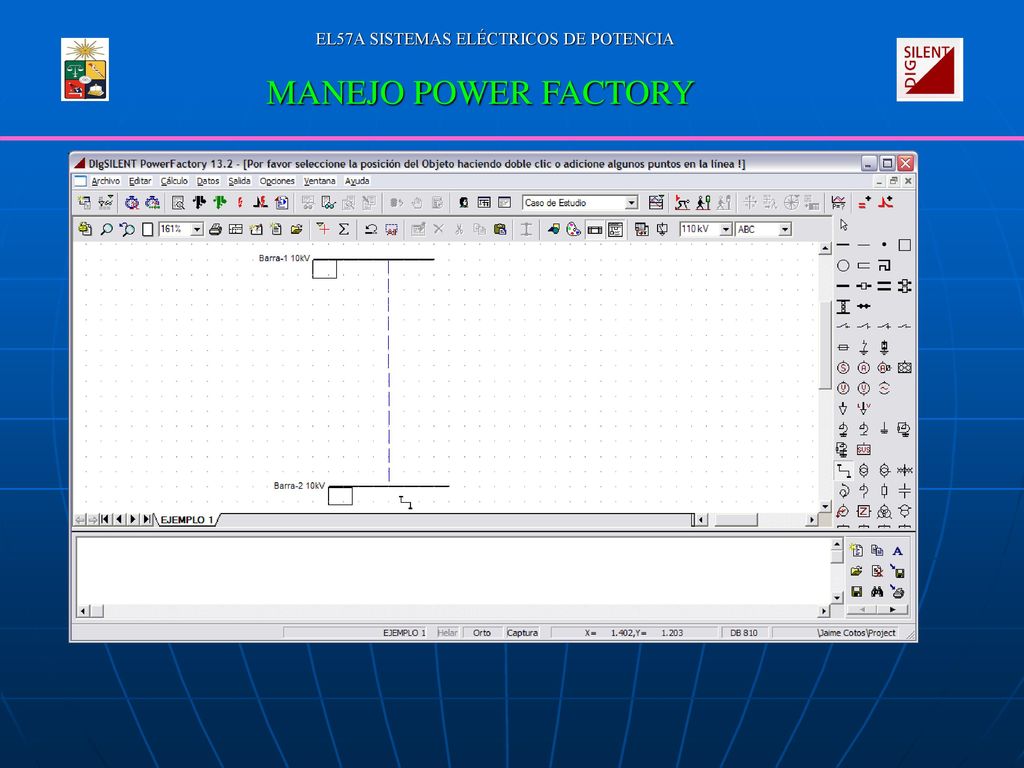Toggle the Helar freeze mode
The width and height of the screenshot is (1024, 768).
[x=447, y=633]
